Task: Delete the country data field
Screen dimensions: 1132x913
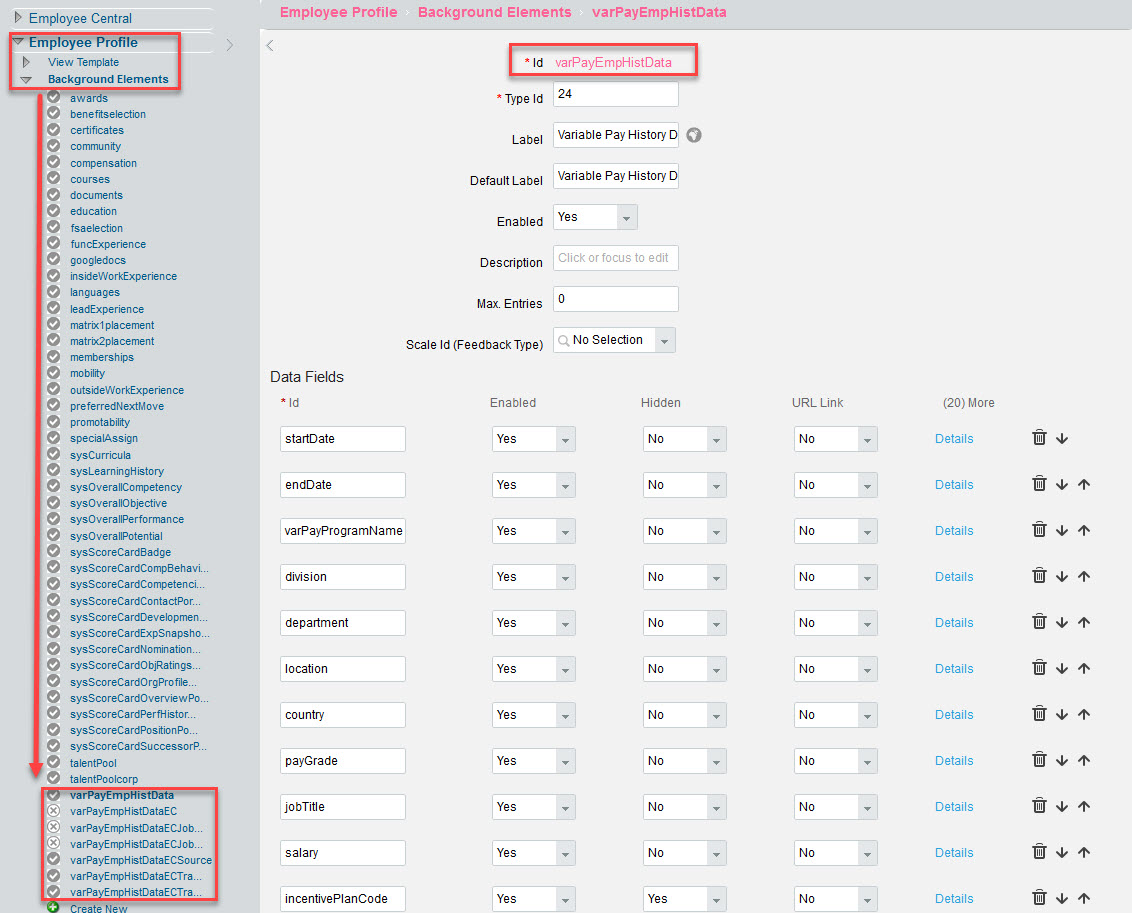Action: pos(1039,714)
